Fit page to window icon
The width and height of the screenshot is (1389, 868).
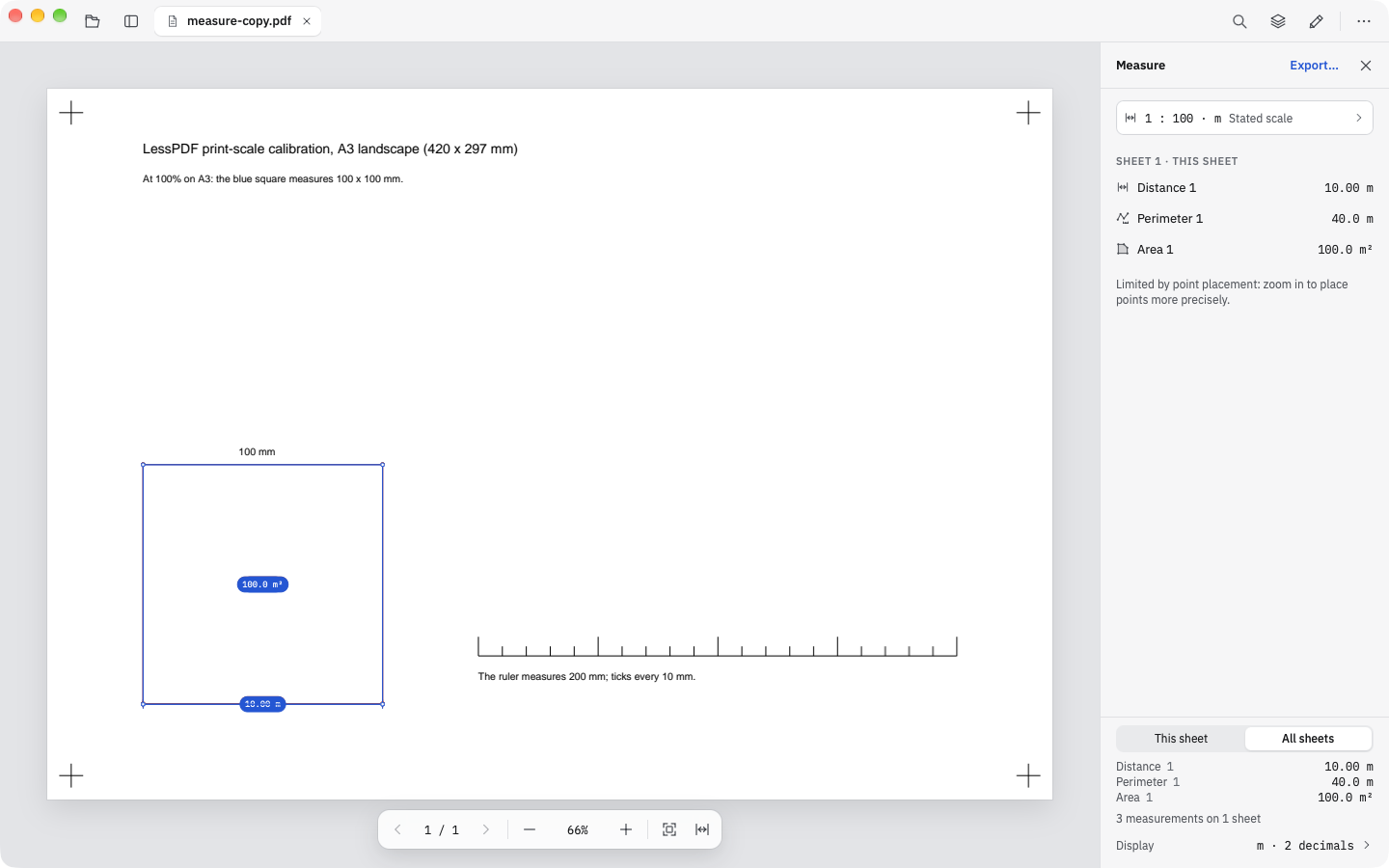click(x=669, y=829)
